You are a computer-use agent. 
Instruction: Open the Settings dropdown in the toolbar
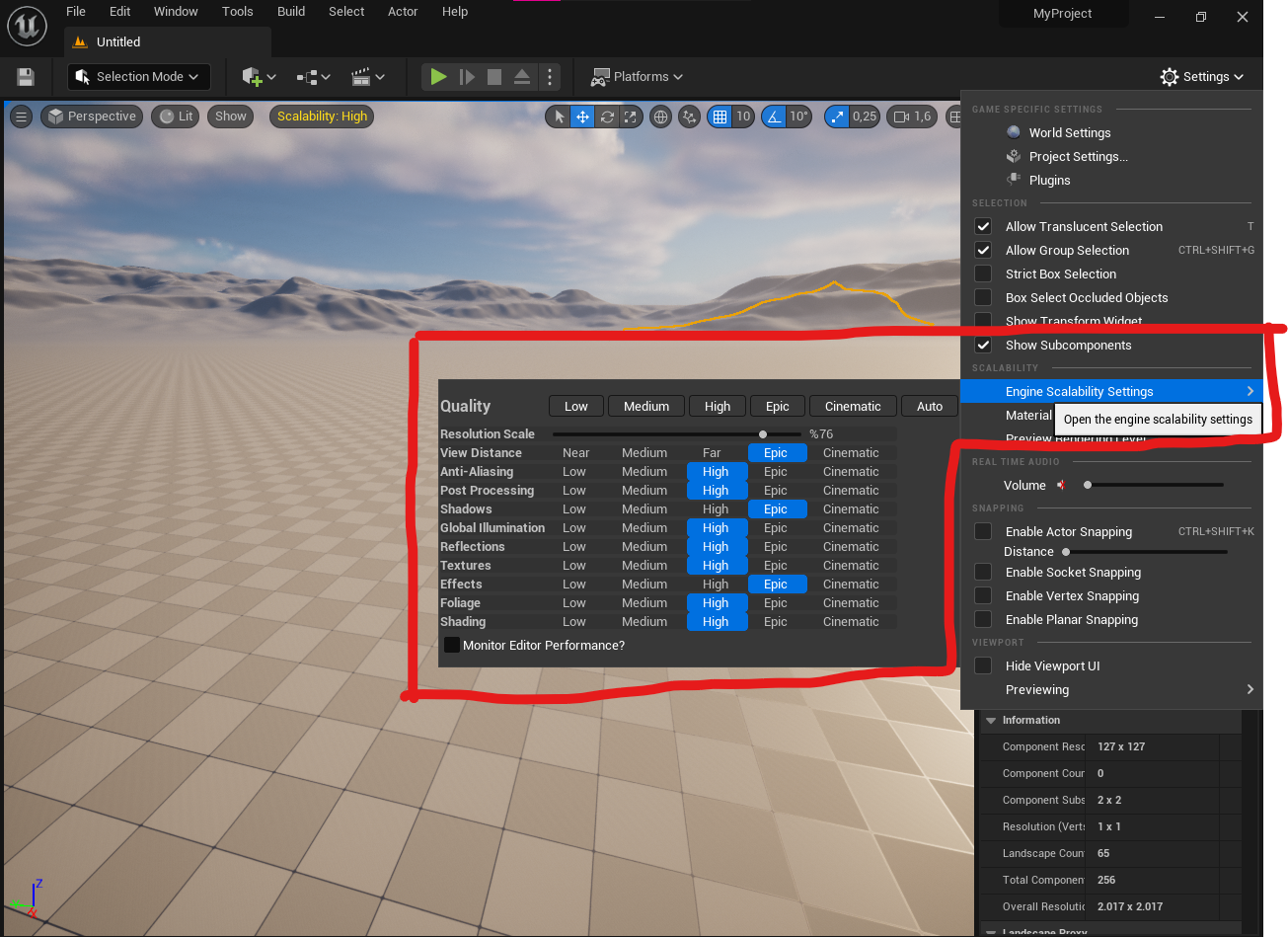click(x=1202, y=77)
